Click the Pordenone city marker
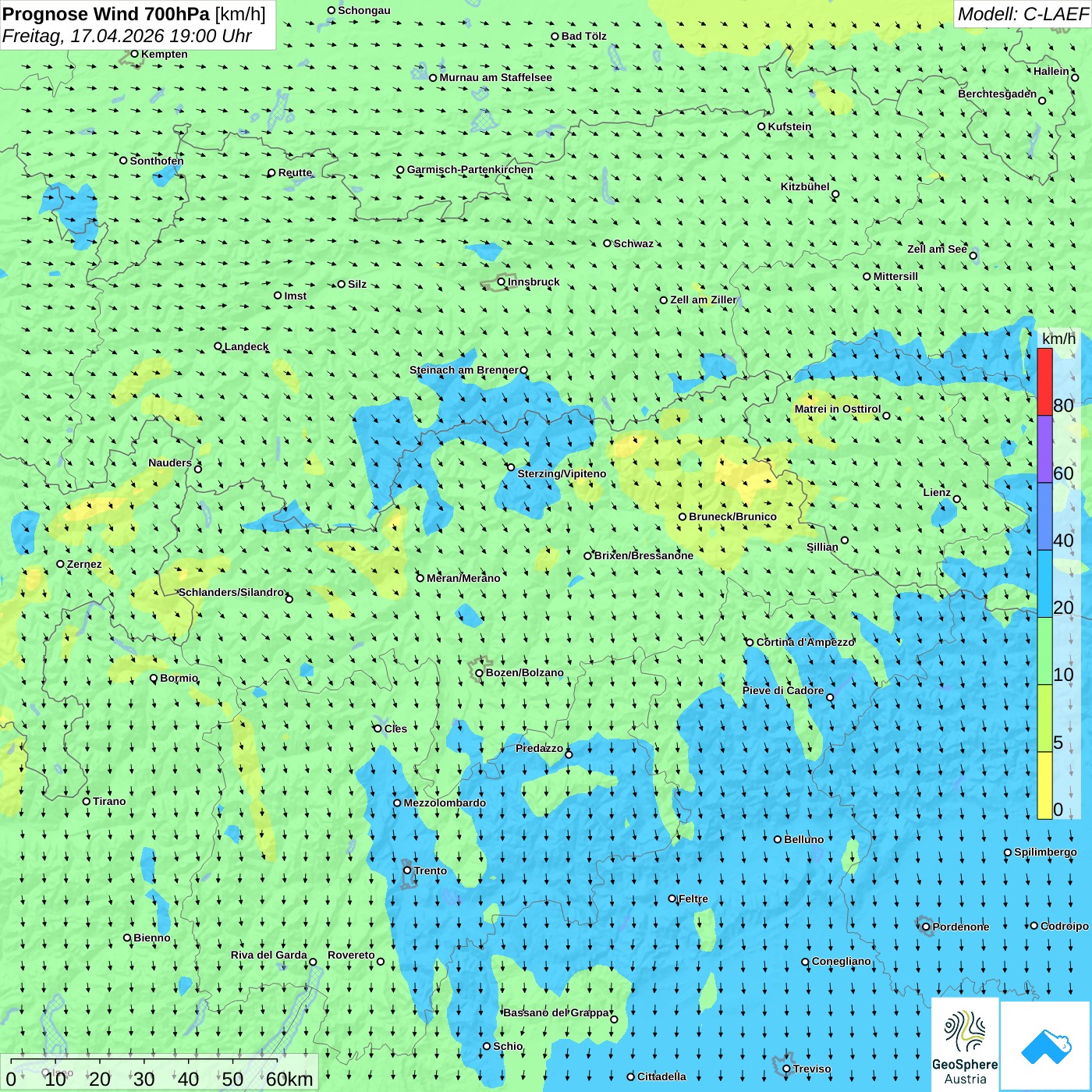 pyautogui.click(x=926, y=927)
